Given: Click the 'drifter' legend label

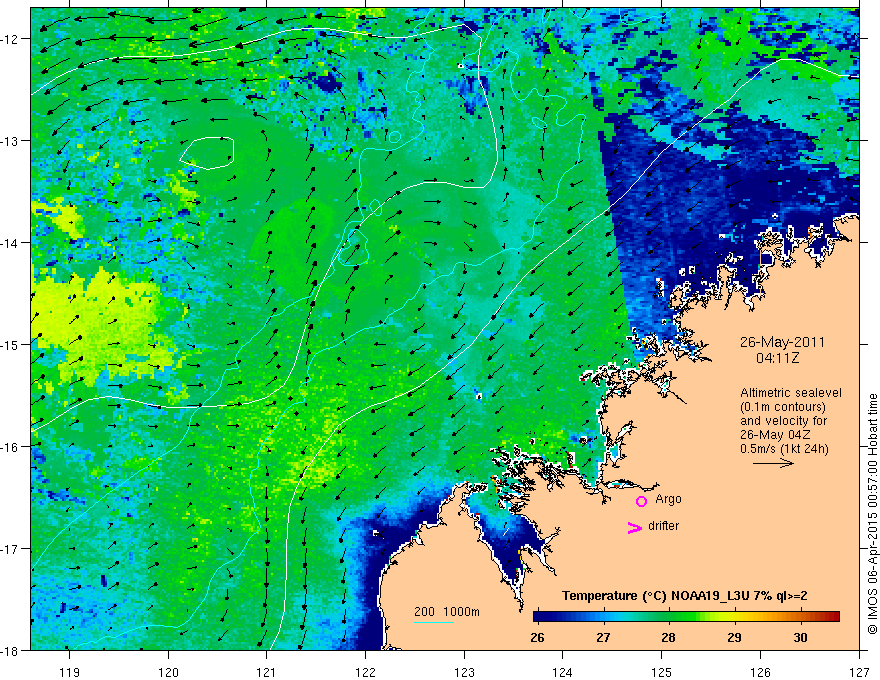Looking at the screenshot, I should 663,526.
